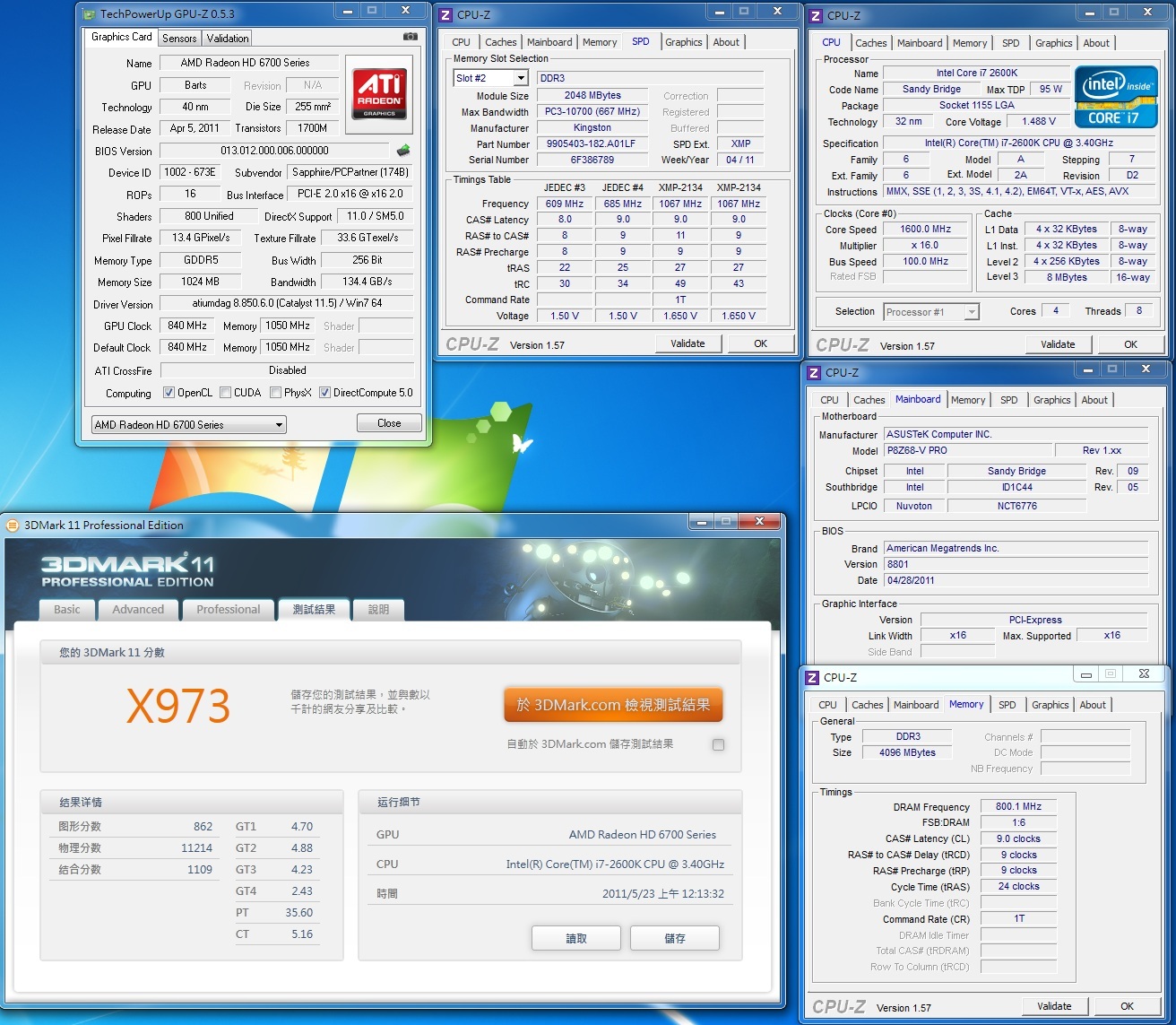Click the CPU-Z icon on the SPD window title bar
Image resolution: width=1176 pixels, height=1025 pixels.
[445, 15]
